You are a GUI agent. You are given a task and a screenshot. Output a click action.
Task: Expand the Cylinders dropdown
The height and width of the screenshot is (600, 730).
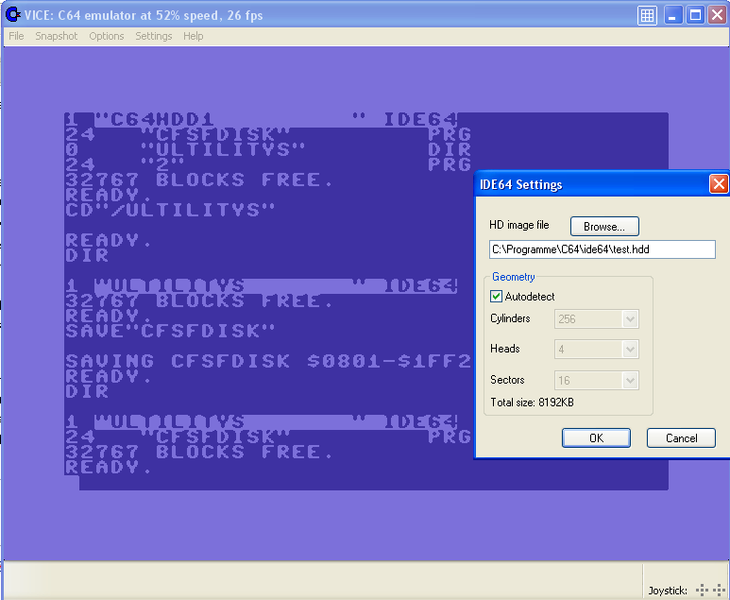pos(630,319)
